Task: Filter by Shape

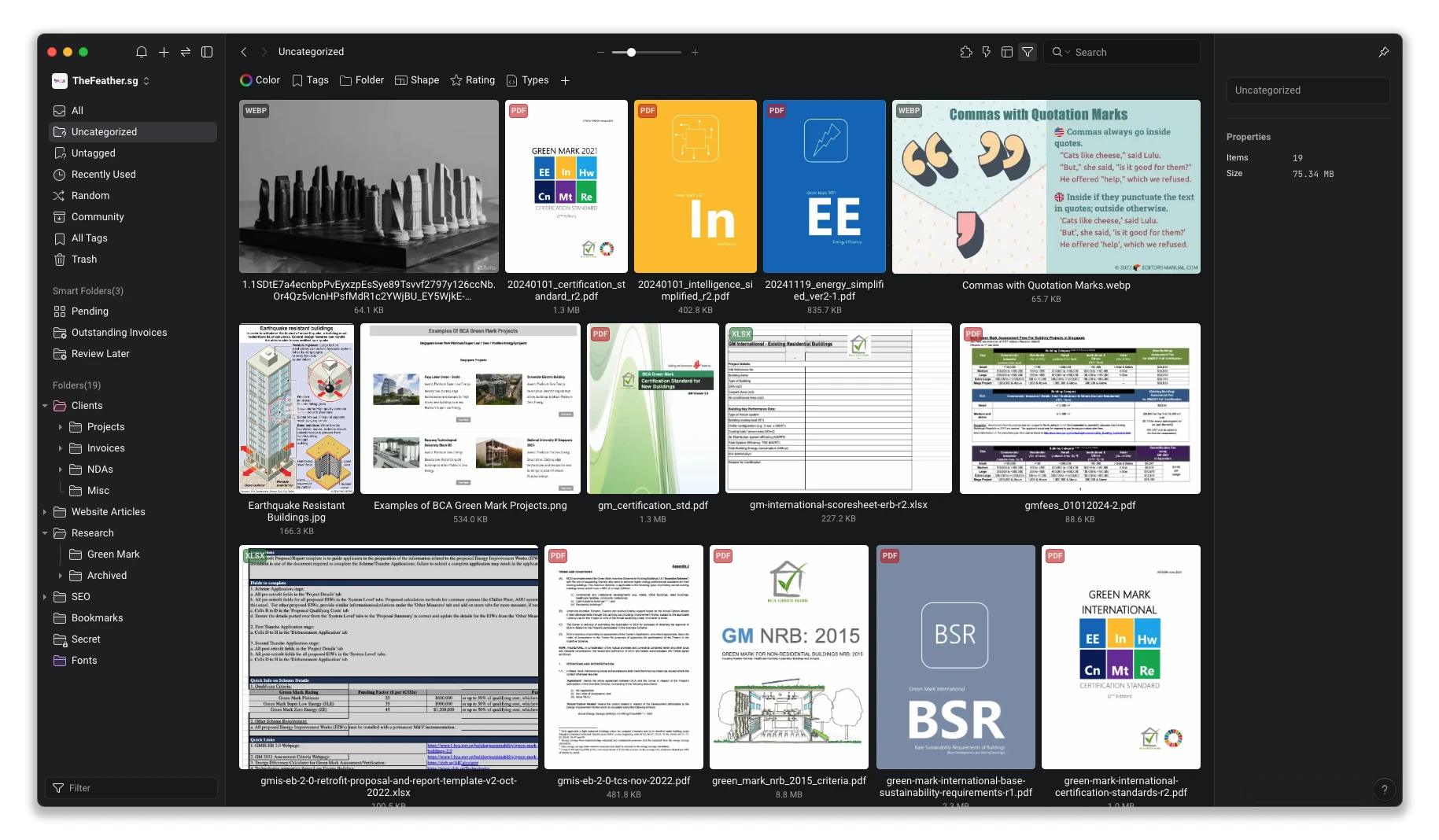Action: 417,80
